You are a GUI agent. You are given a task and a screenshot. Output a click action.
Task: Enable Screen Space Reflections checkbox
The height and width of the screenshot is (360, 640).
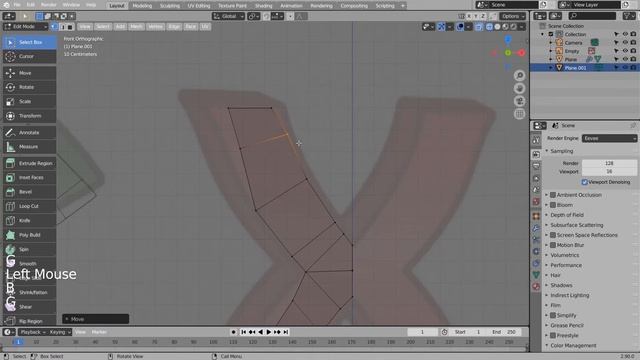click(x=553, y=235)
